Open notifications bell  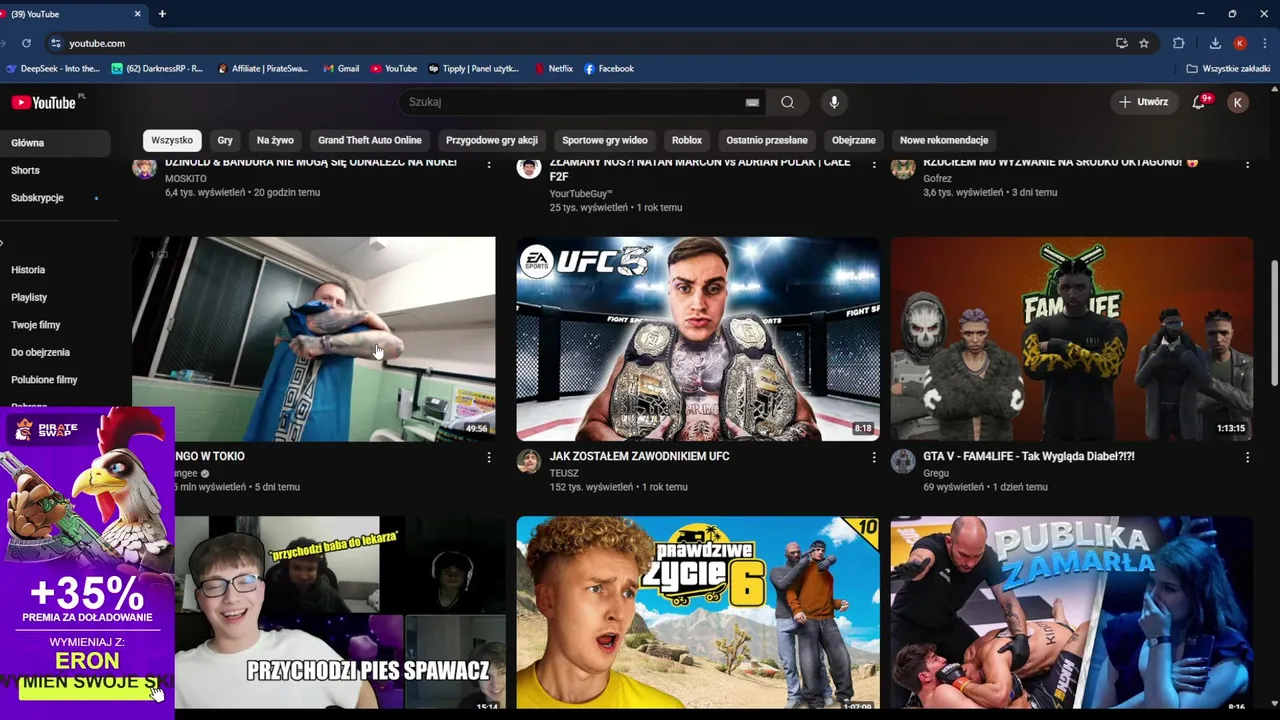coord(1199,102)
